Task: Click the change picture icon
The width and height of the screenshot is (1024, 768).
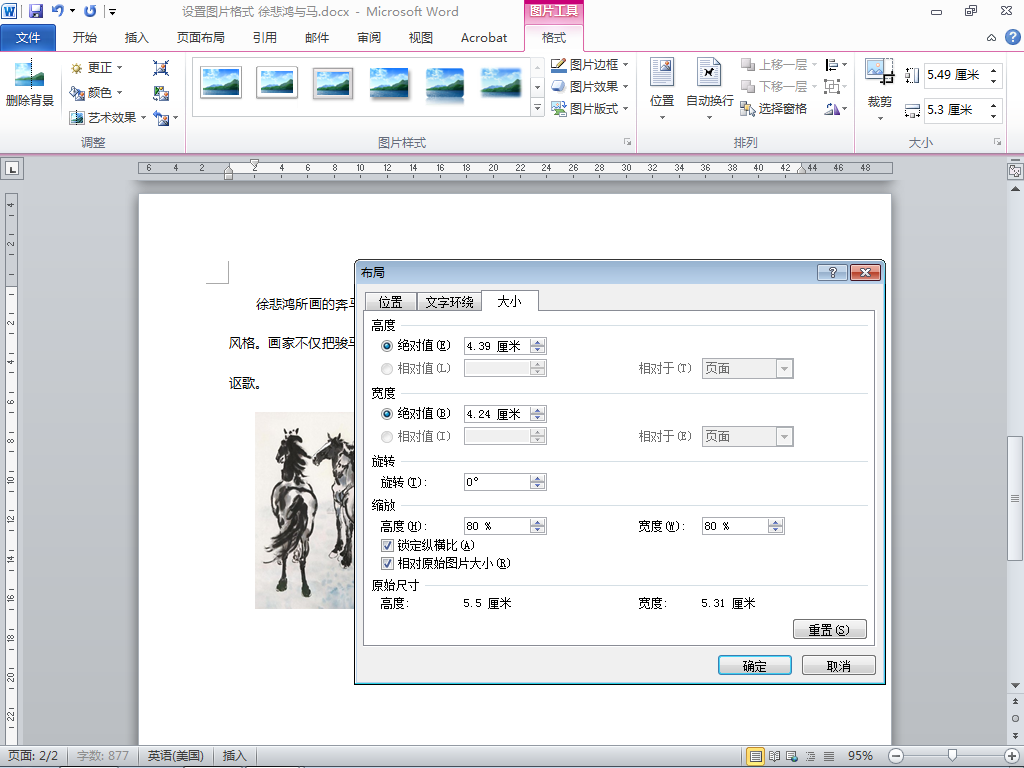Action: click(161, 93)
